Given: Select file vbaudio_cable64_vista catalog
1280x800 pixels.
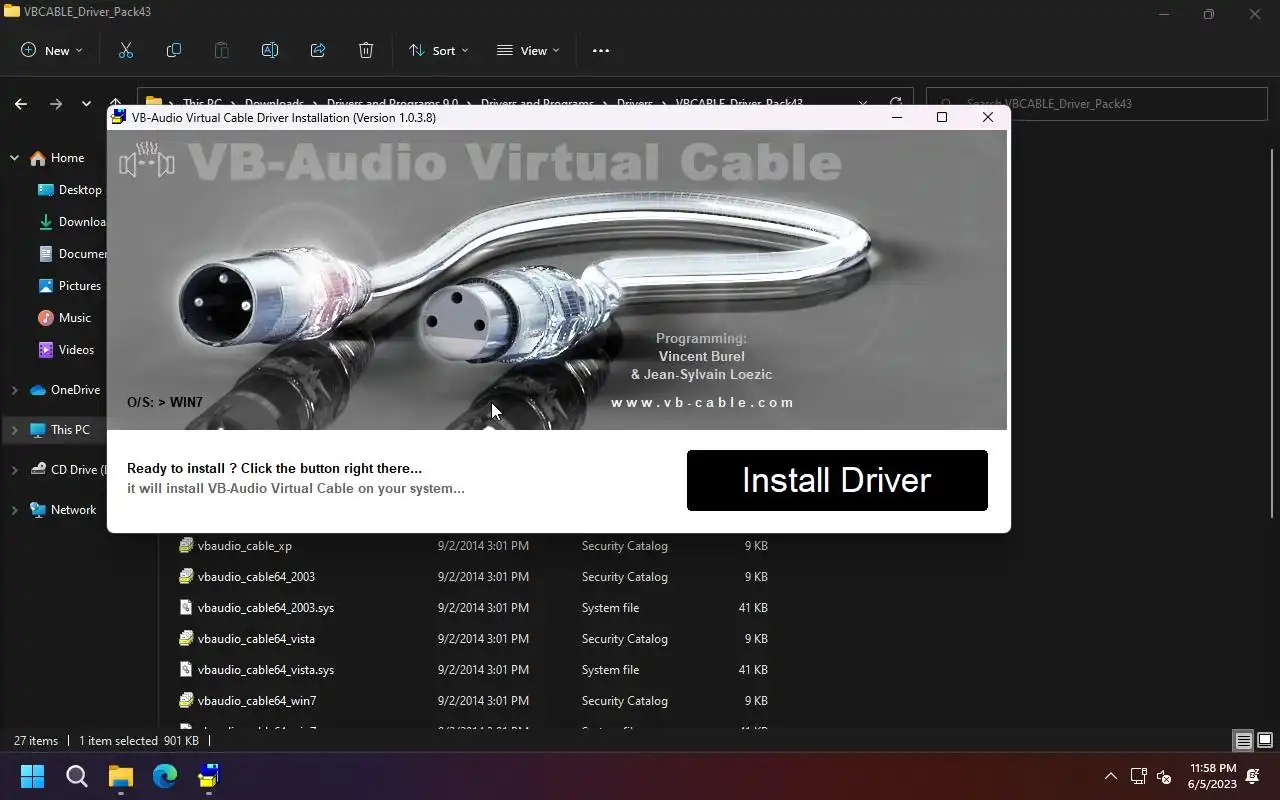Looking at the screenshot, I should click(256, 639).
